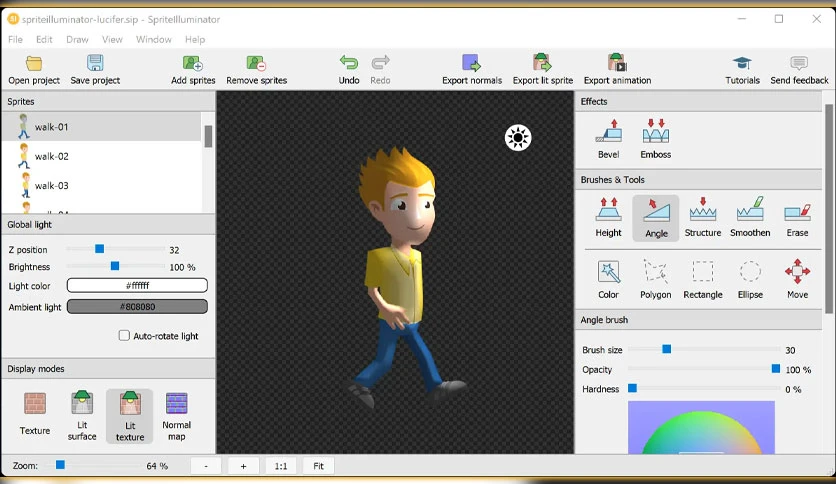Viewport: 836px width, 484px height.
Task: Choose the Color selection tool
Action: point(608,279)
